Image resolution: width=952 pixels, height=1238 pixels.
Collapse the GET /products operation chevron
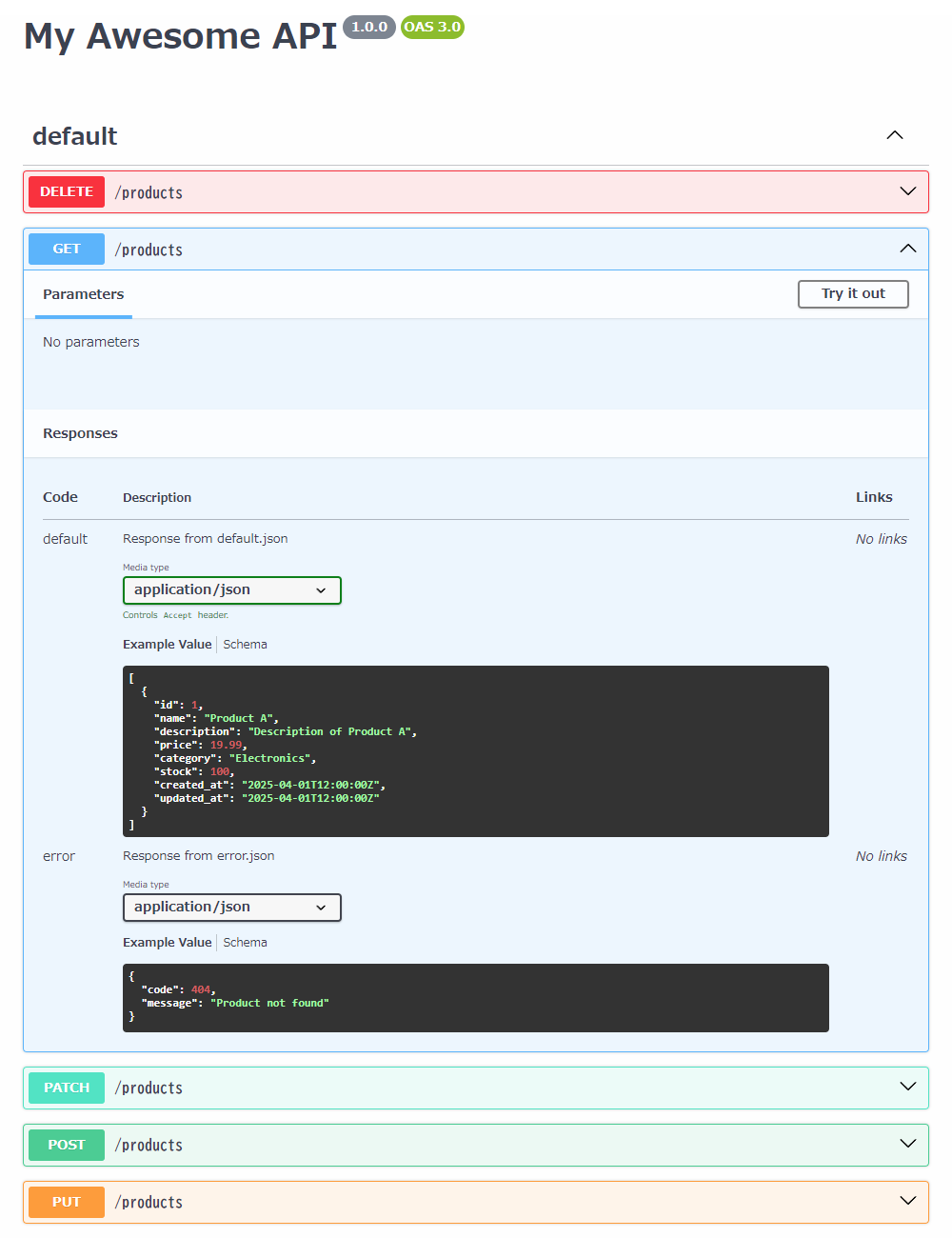(x=907, y=249)
